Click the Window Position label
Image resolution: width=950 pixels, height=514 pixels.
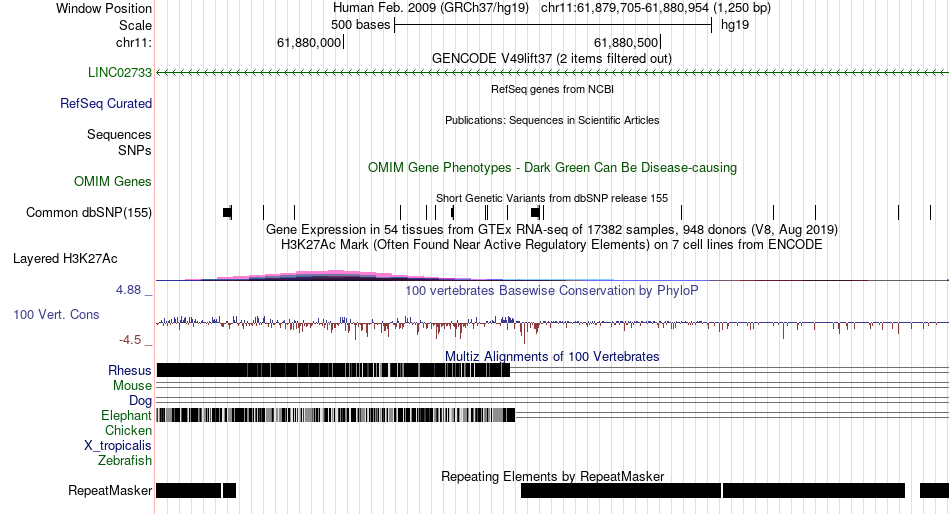click(x=104, y=8)
